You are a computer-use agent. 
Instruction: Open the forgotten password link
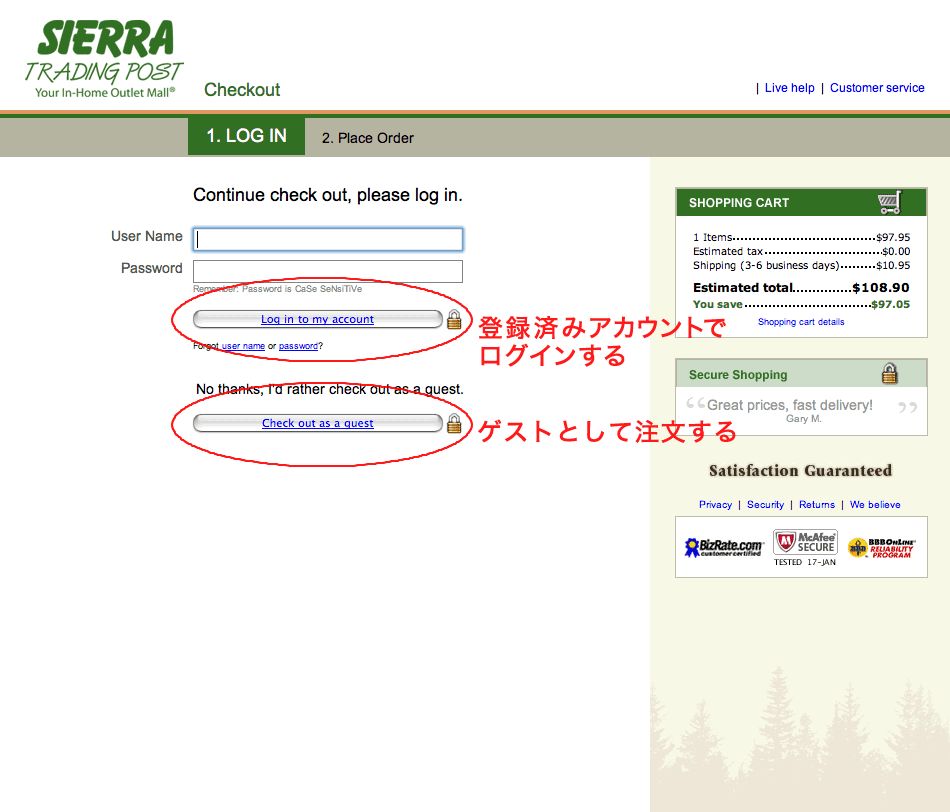click(298, 346)
